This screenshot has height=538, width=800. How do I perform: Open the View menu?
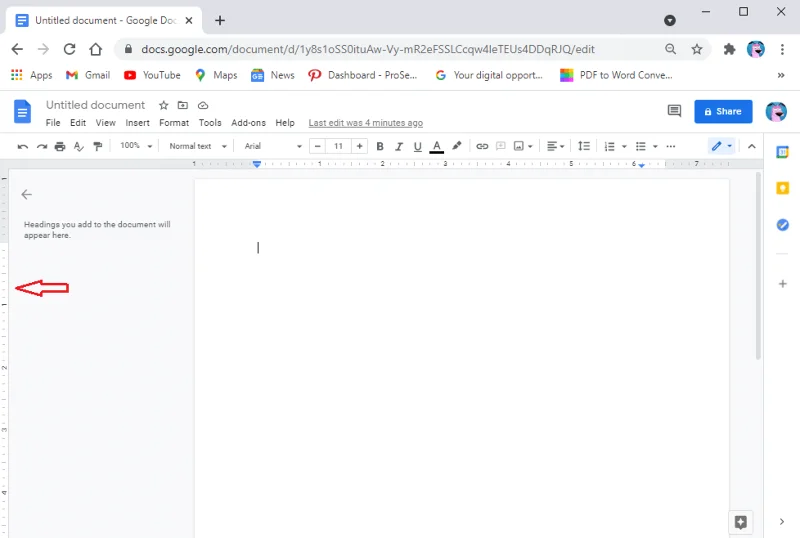pyautogui.click(x=106, y=123)
